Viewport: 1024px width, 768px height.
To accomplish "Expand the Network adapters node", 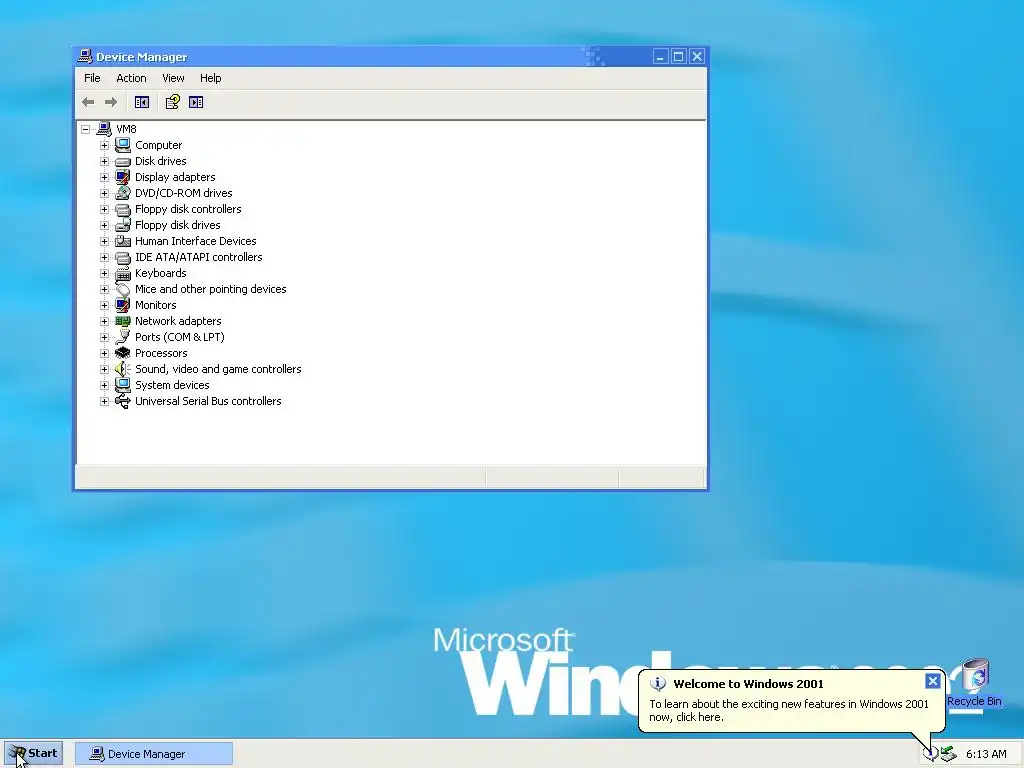I will pos(104,321).
